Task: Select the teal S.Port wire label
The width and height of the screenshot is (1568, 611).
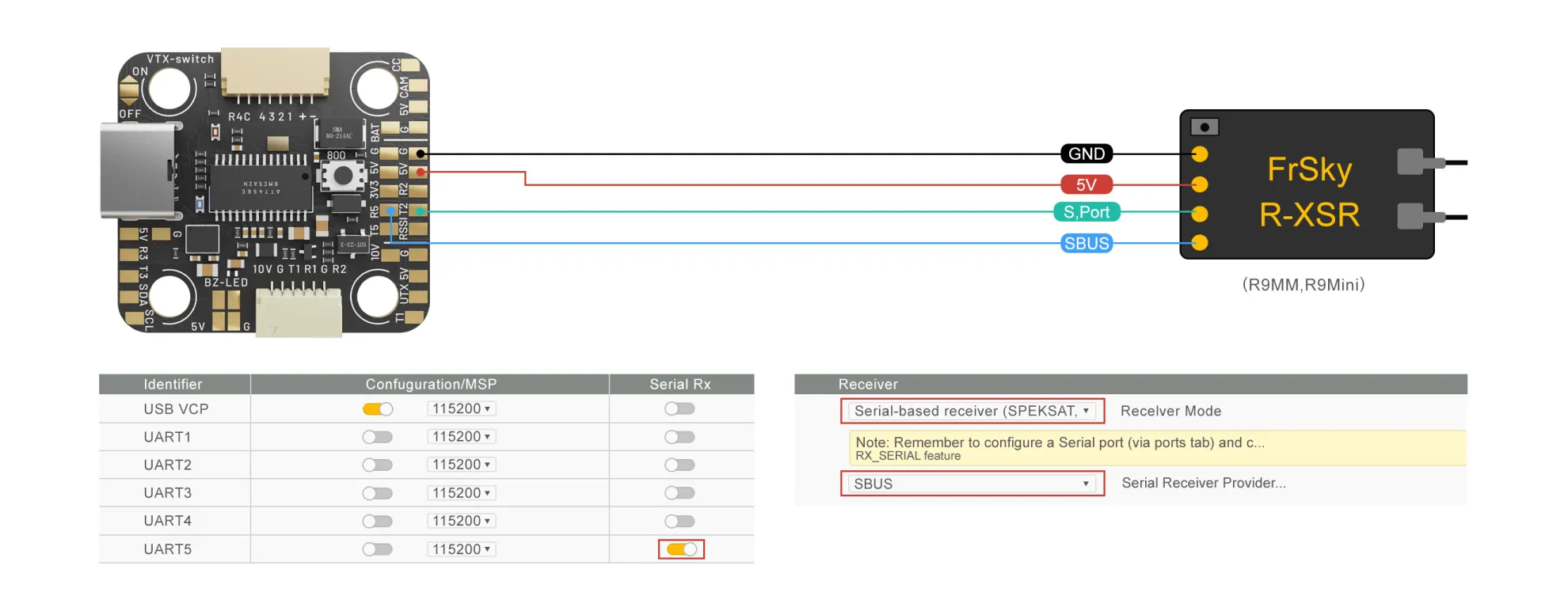Action: 1087,212
